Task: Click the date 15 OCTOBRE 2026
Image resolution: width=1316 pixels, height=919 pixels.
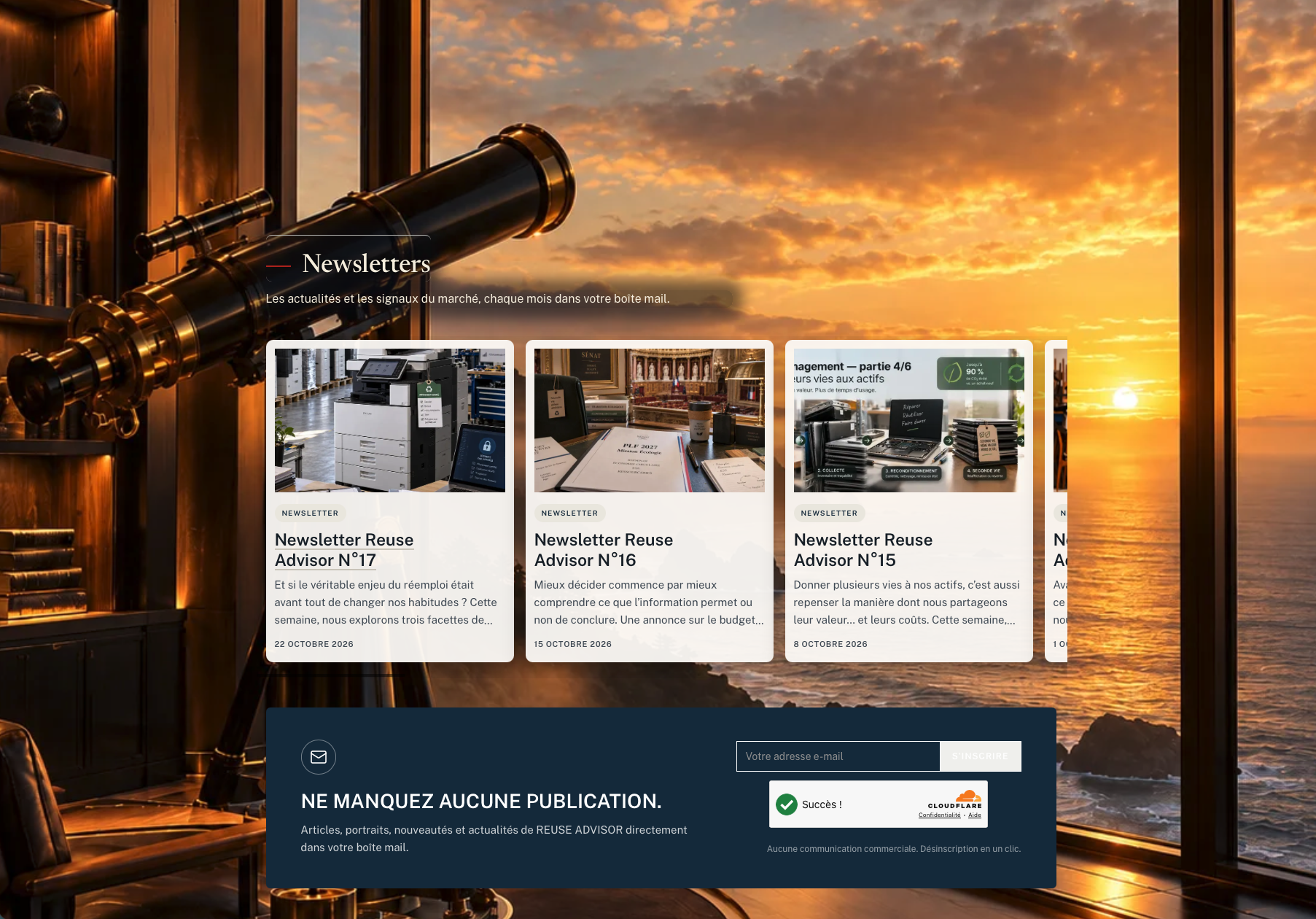Action: 573,644
